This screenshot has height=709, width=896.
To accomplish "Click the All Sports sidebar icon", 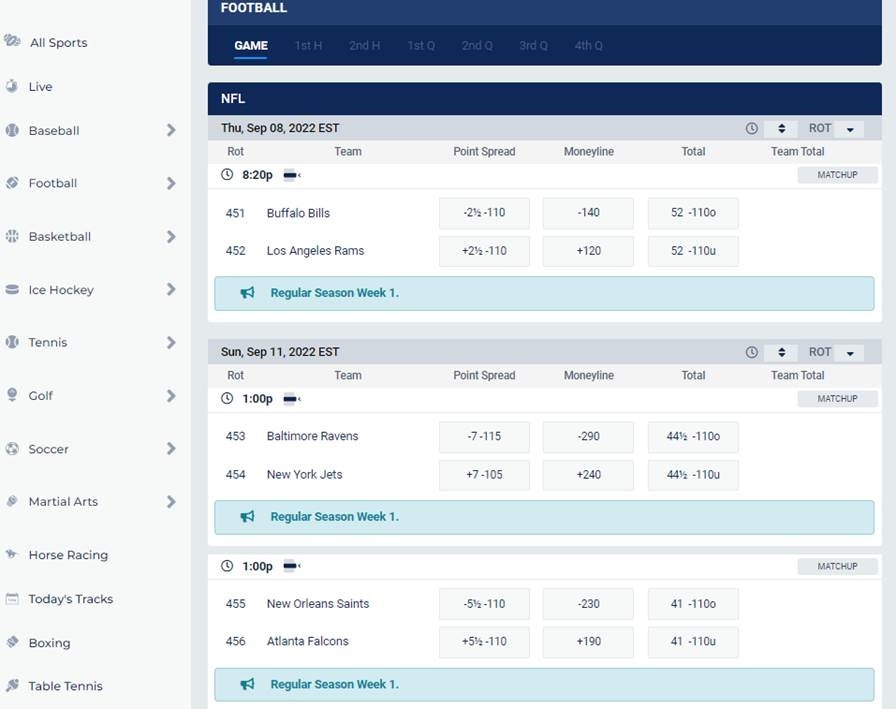I will [x=12, y=41].
